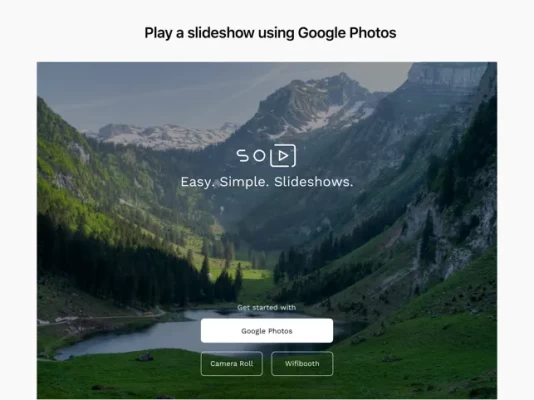
Task: Click the 'Get started with' label
Action: 267,307
